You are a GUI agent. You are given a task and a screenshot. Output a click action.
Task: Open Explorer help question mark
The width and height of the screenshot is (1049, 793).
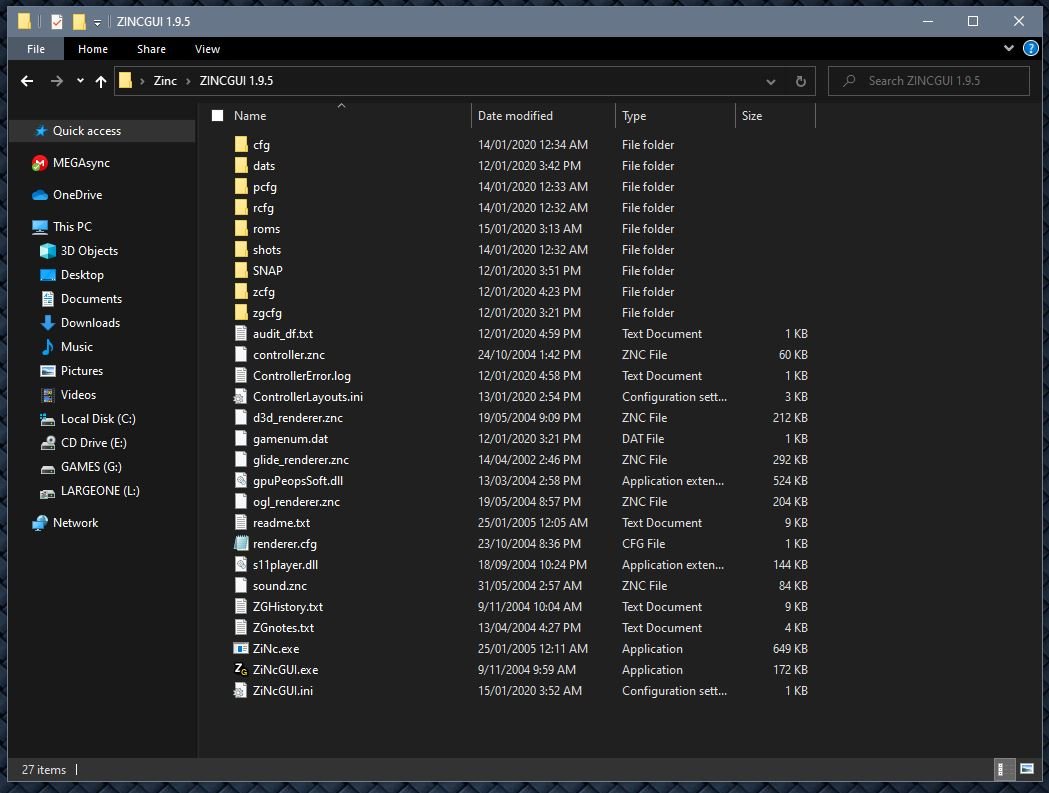1031,48
